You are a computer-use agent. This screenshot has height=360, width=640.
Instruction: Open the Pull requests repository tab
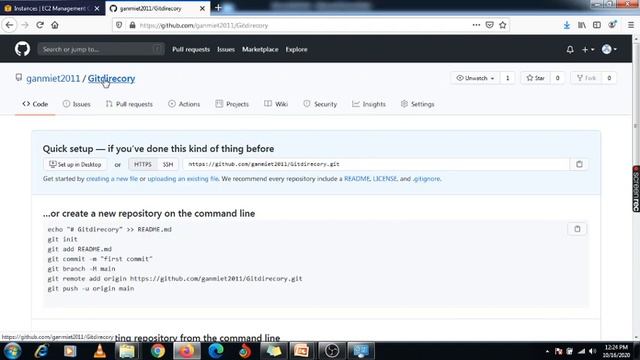point(129,104)
